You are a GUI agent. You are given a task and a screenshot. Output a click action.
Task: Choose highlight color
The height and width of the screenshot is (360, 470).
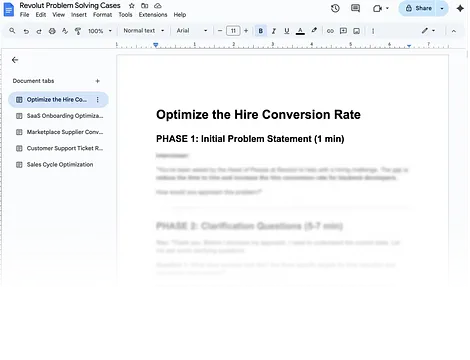pos(314,31)
